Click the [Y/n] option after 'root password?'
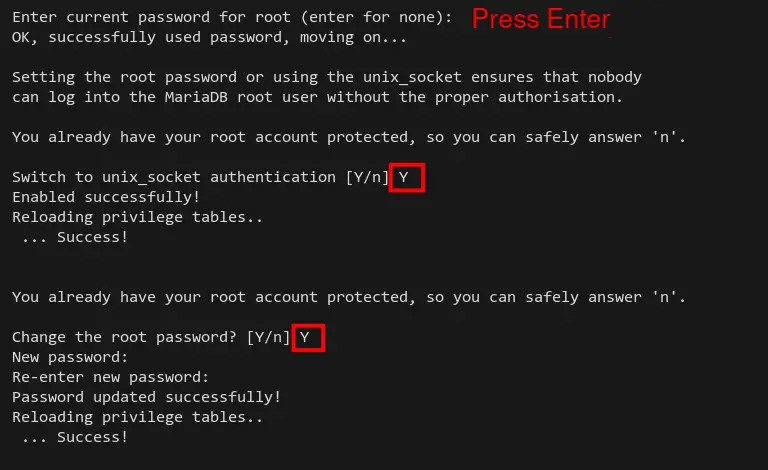 tap(268, 337)
